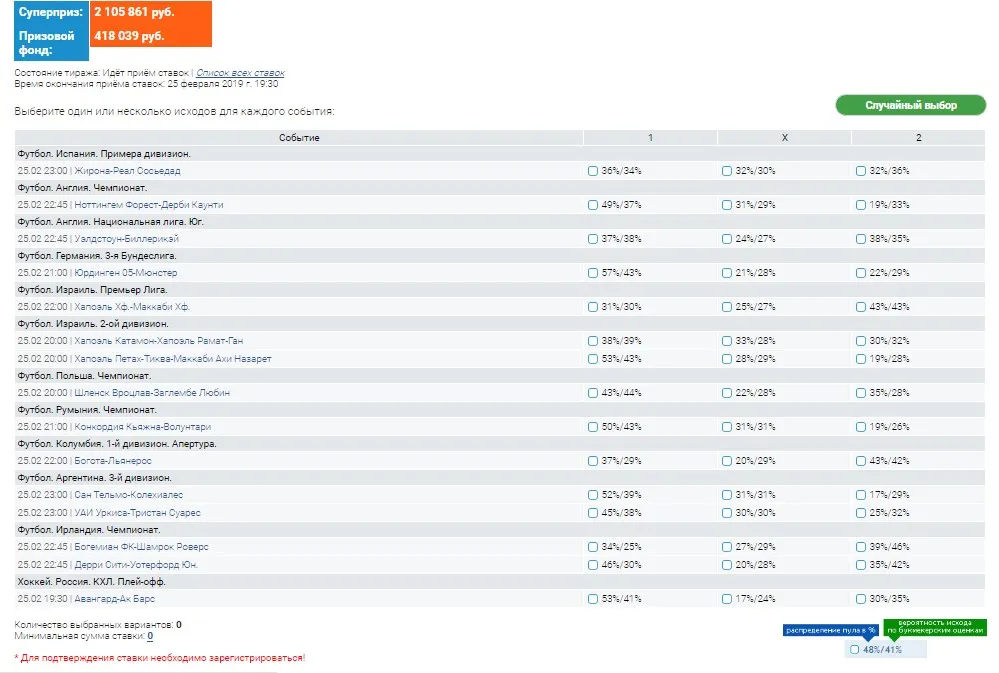
Task: Toggle the legend sample checkbox 48%/41%
Action: tap(854, 649)
